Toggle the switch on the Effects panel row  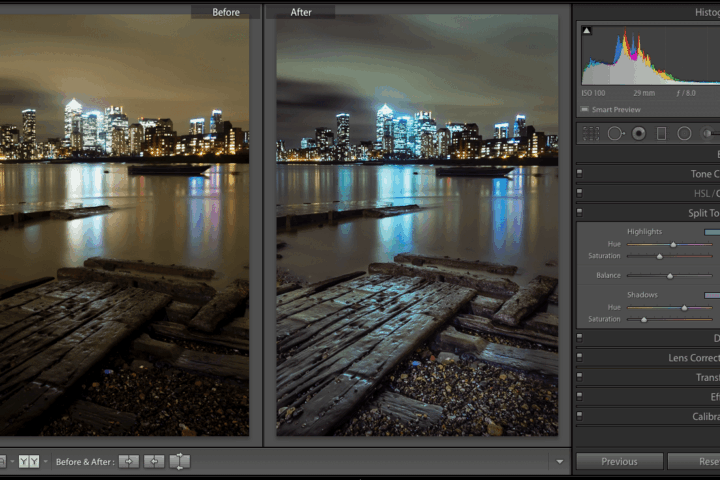579,396
